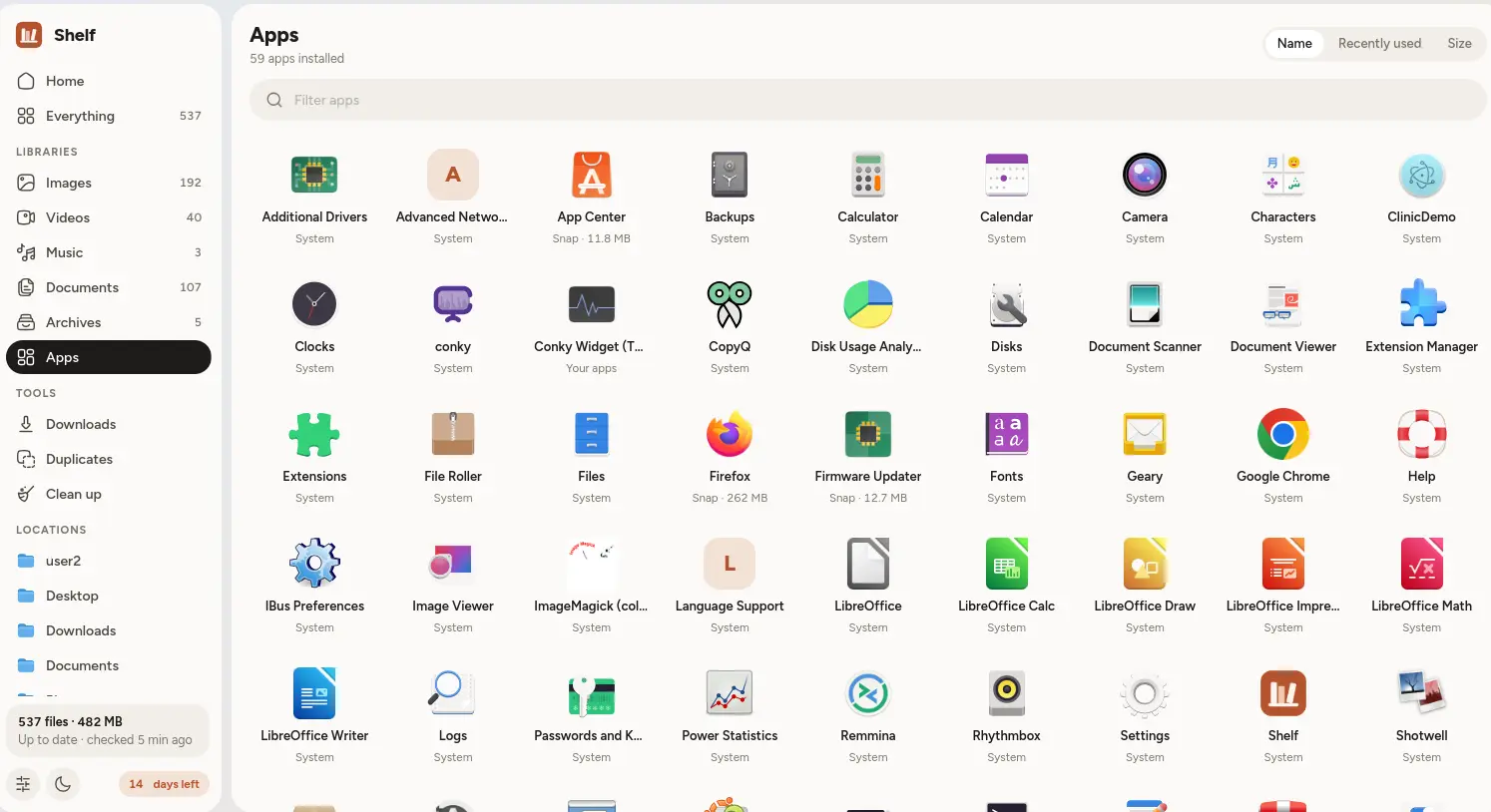Image resolution: width=1491 pixels, height=812 pixels.
Task: Click the Camera app icon
Action: (x=1145, y=175)
